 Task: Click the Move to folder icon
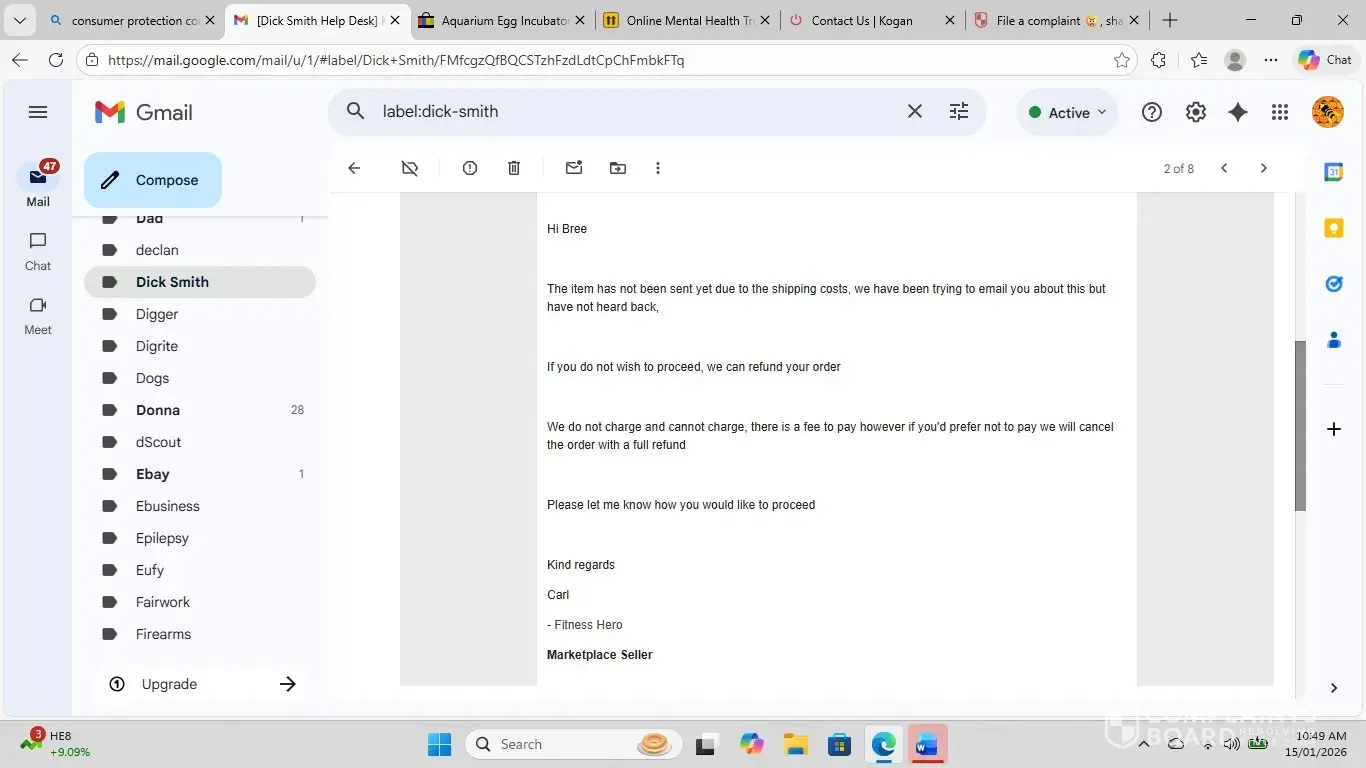(618, 168)
